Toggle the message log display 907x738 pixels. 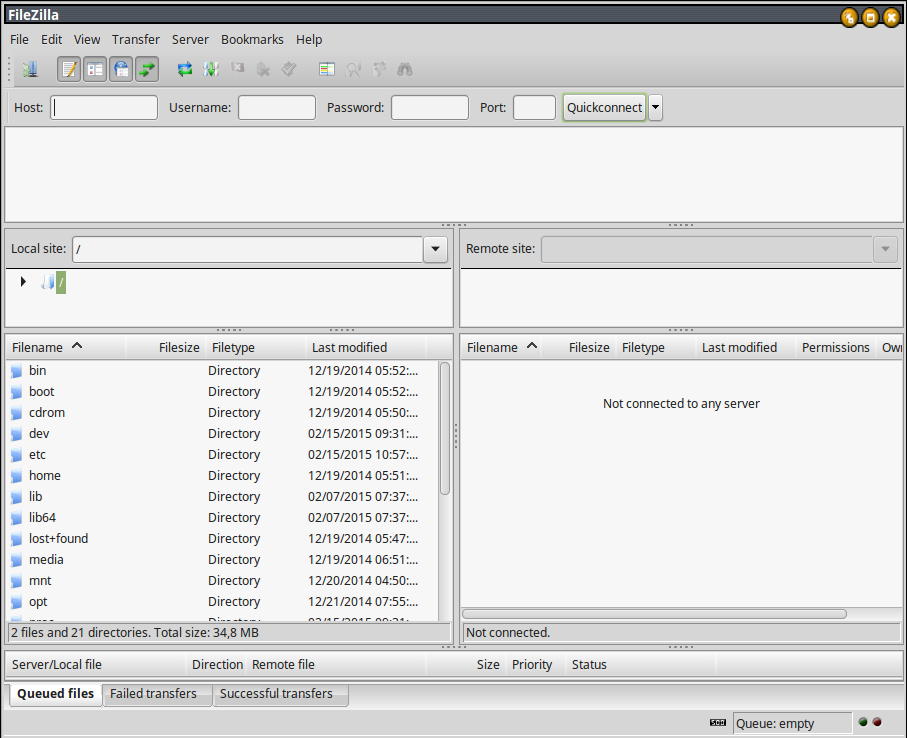69,69
